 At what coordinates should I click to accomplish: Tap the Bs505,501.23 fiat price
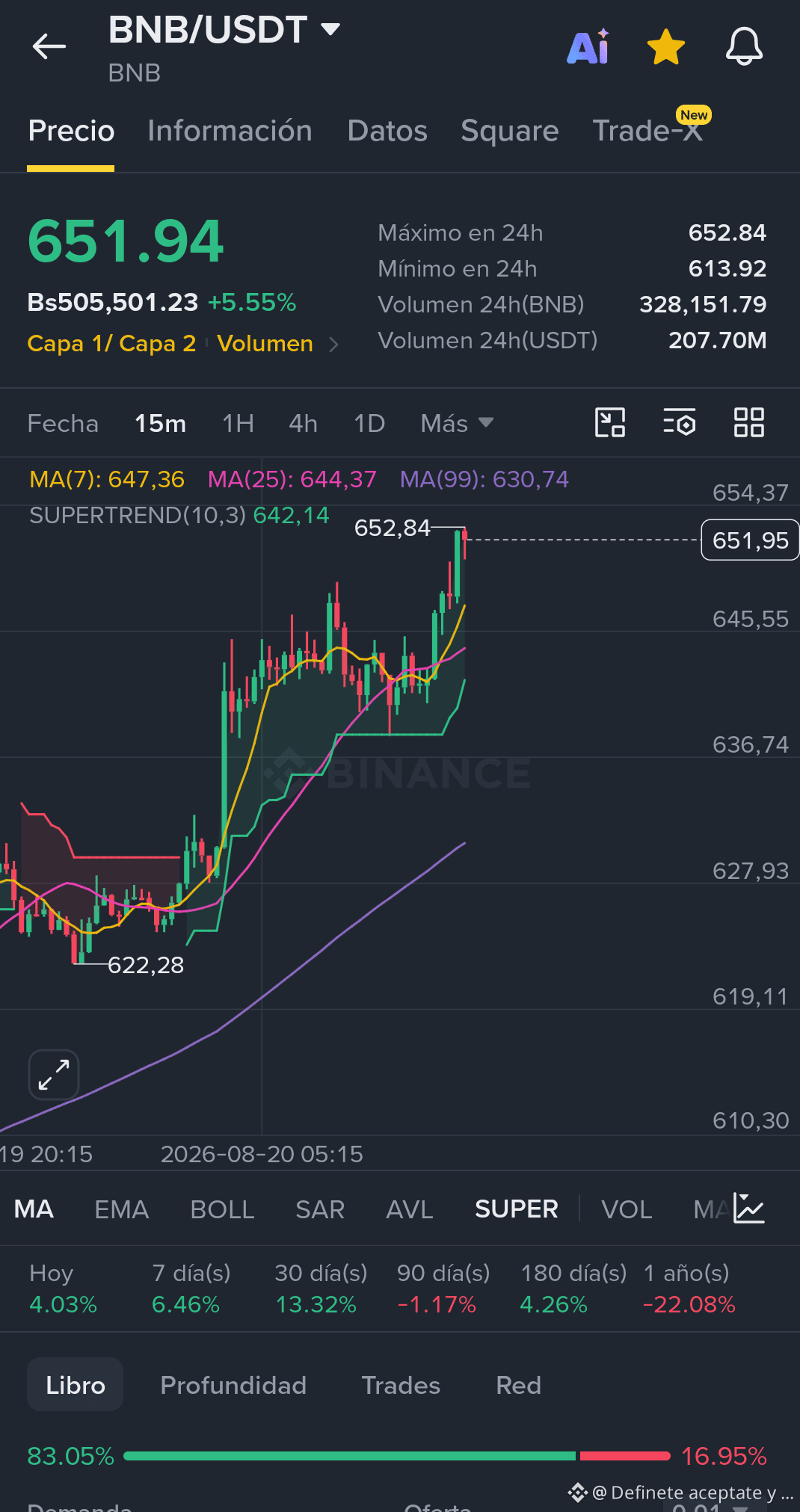click(x=112, y=302)
